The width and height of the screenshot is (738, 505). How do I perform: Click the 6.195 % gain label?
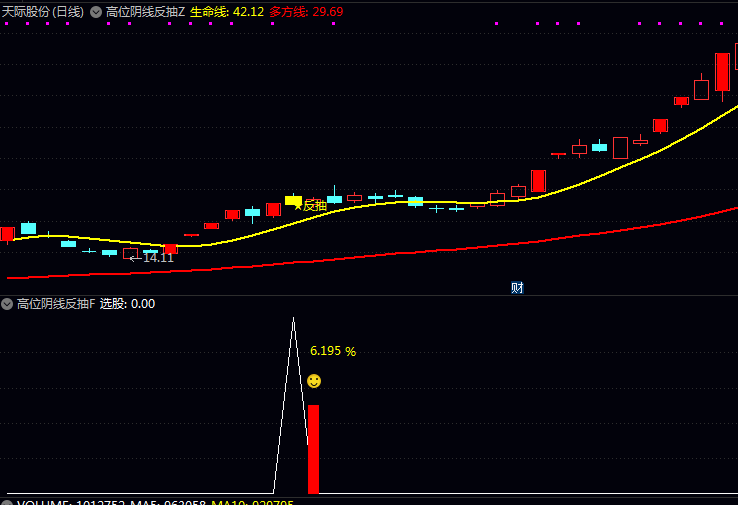click(x=333, y=351)
